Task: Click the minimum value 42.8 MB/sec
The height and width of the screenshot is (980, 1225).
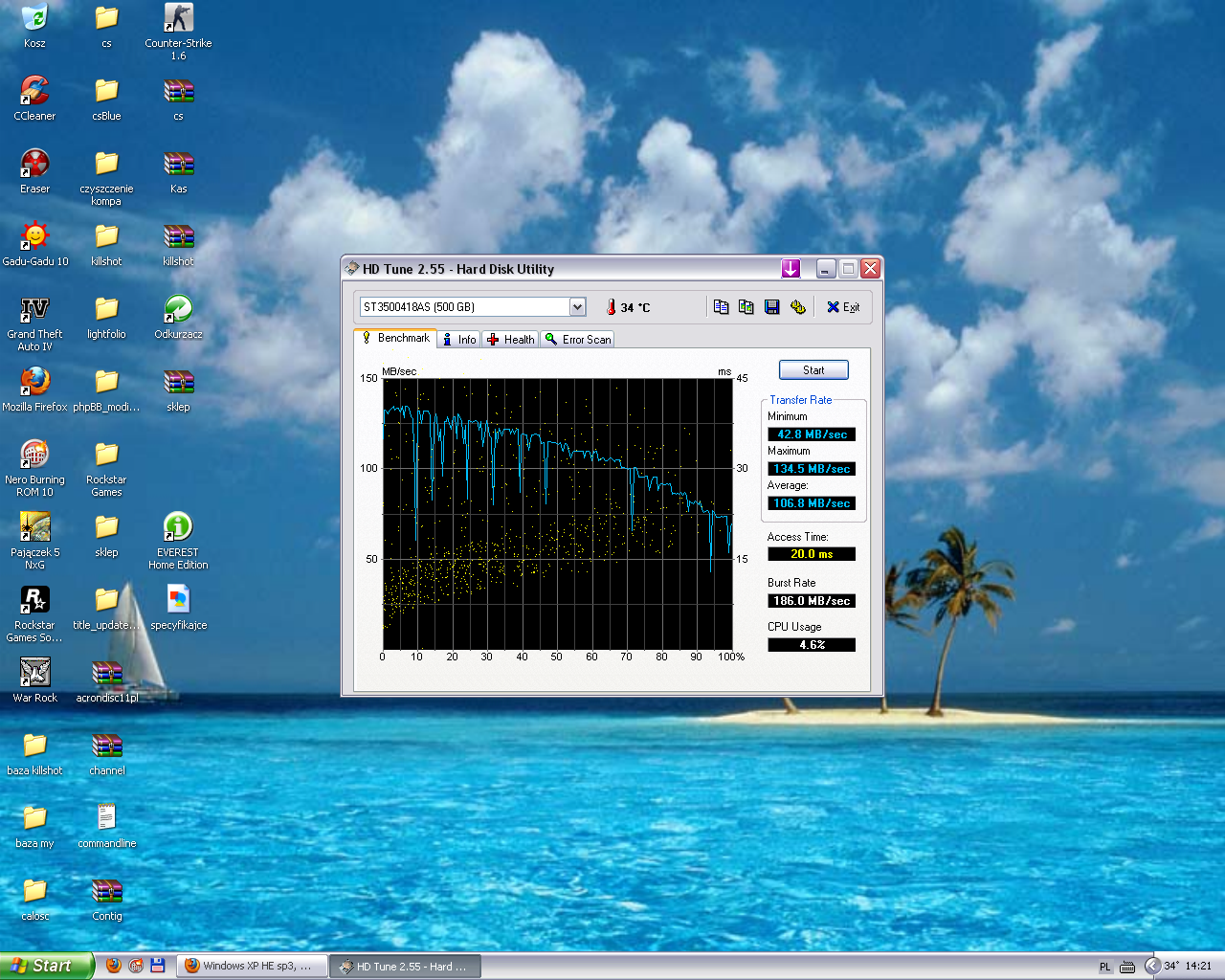Action: [812, 434]
